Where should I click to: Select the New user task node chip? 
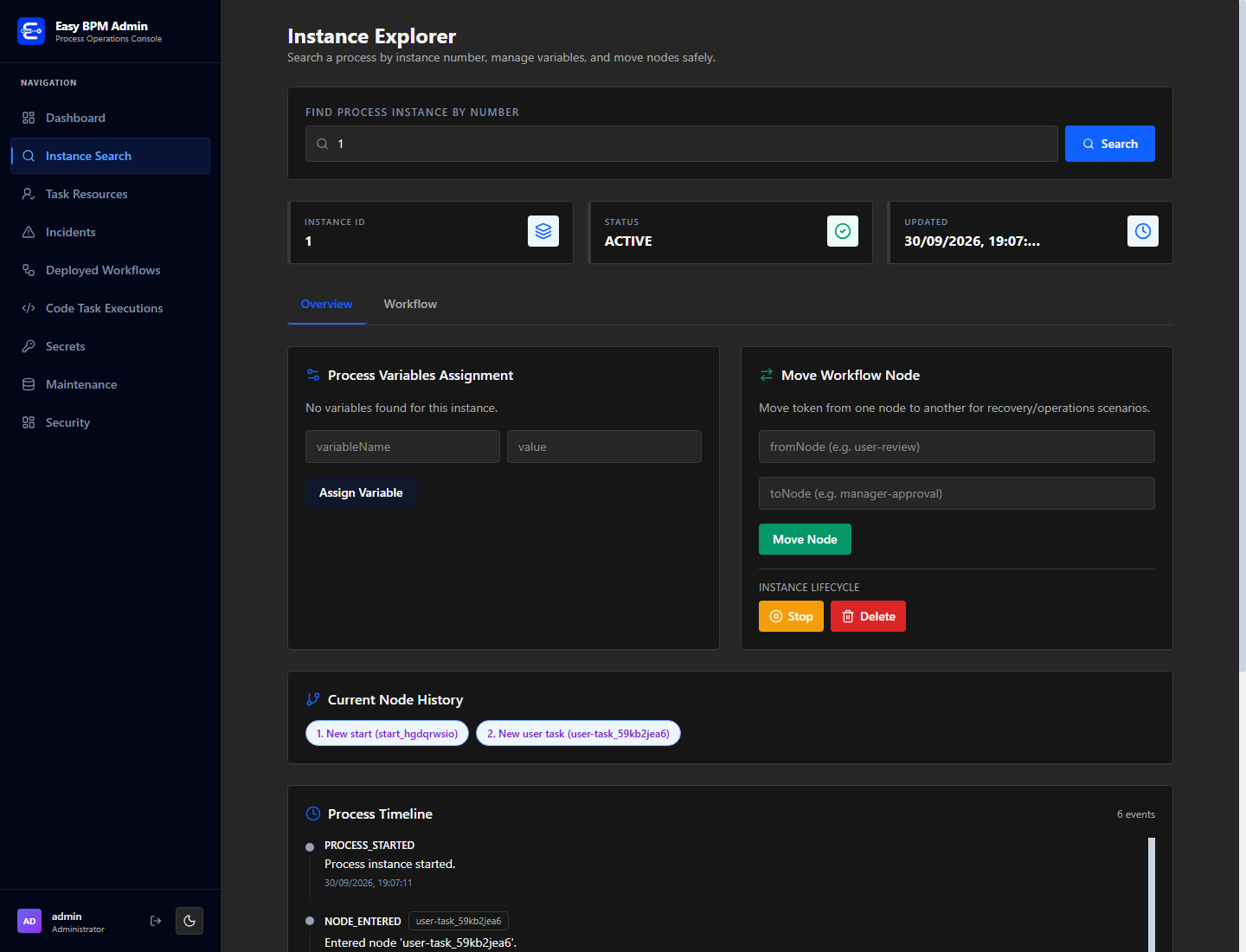point(578,733)
